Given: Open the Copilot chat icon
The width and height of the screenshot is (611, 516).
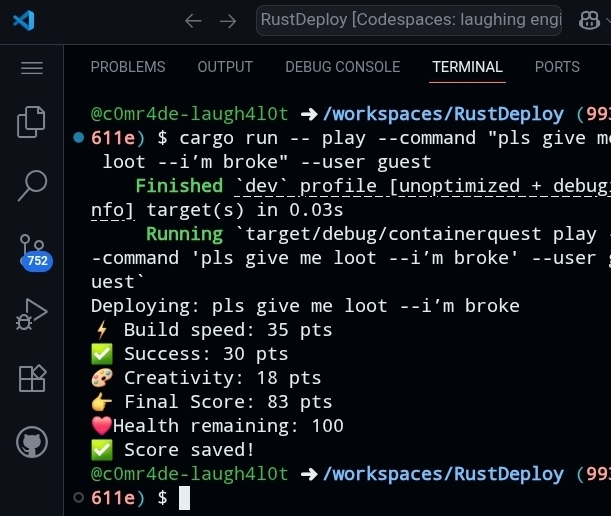Looking at the screenshot, I should 589,20.
